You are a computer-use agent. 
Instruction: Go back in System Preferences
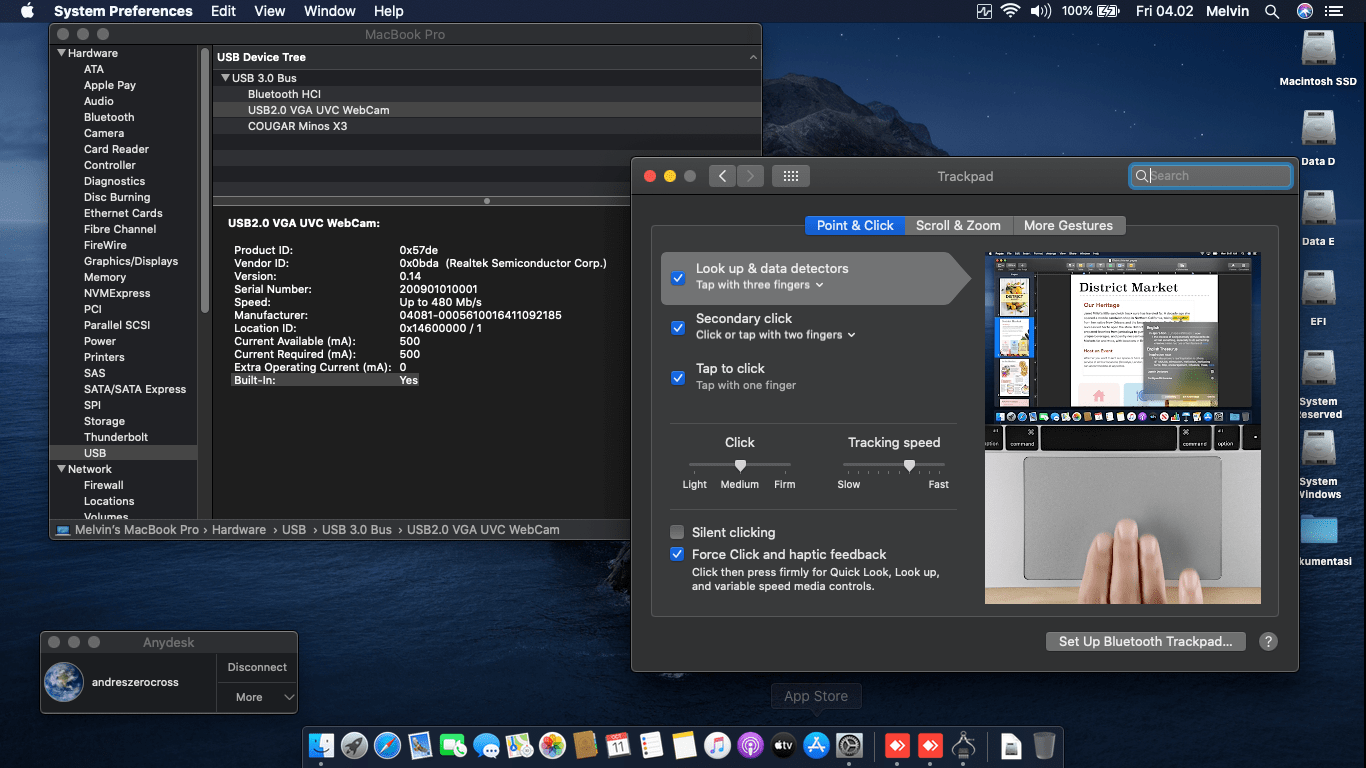pos(723,176)
